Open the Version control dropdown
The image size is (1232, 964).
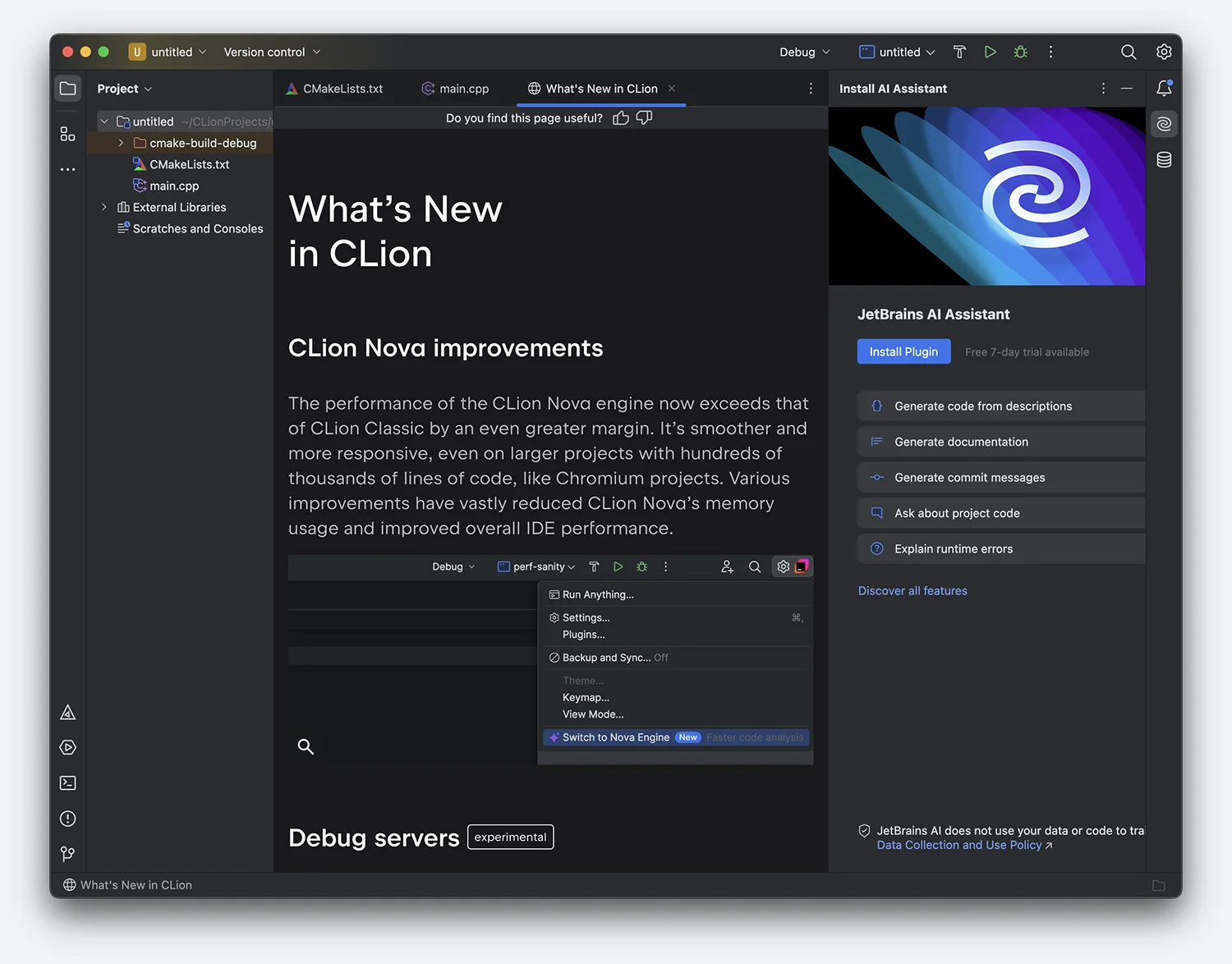tap(272, 52)
